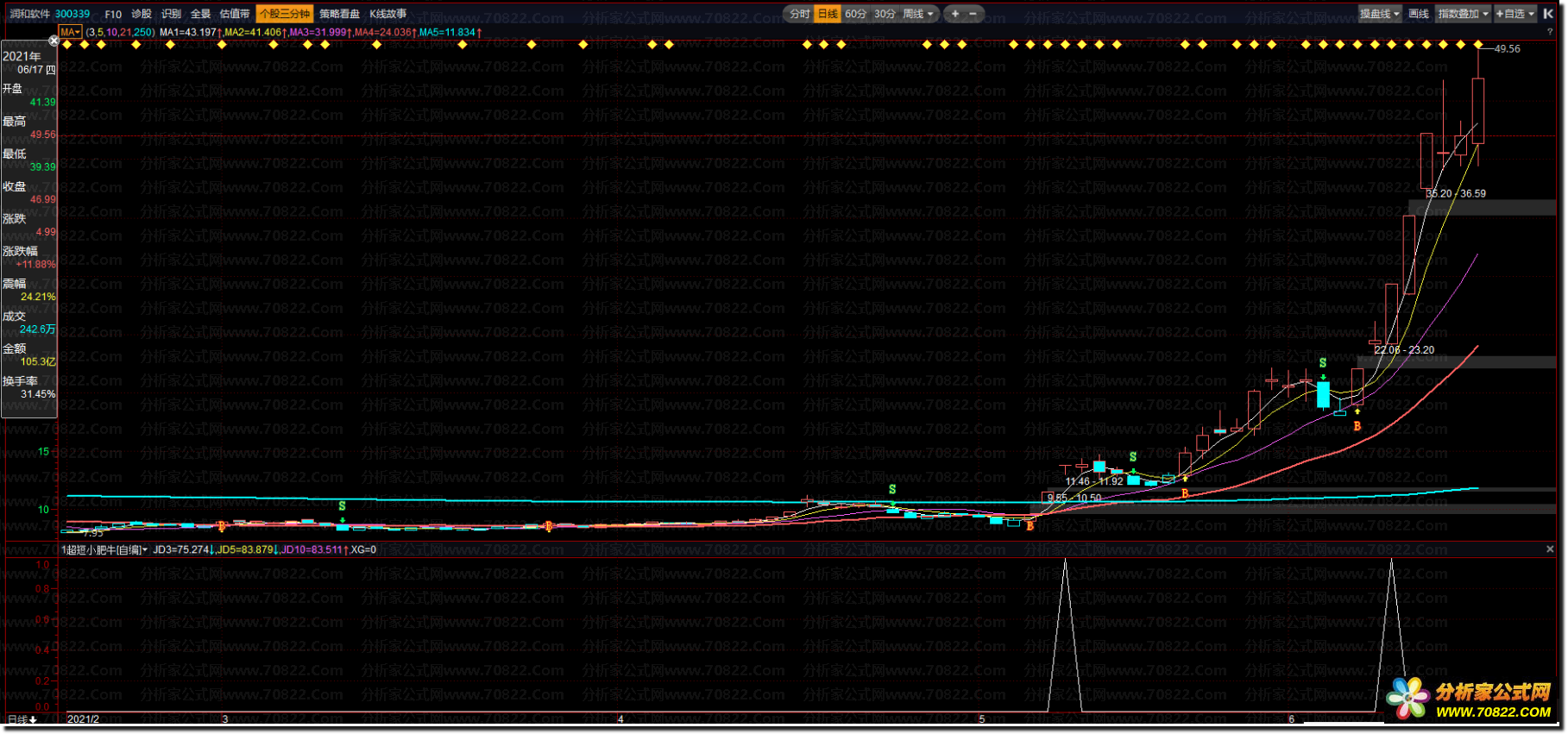Click the zoom out minus button
Screen dimensions: 1568x734
click(973, 14)
